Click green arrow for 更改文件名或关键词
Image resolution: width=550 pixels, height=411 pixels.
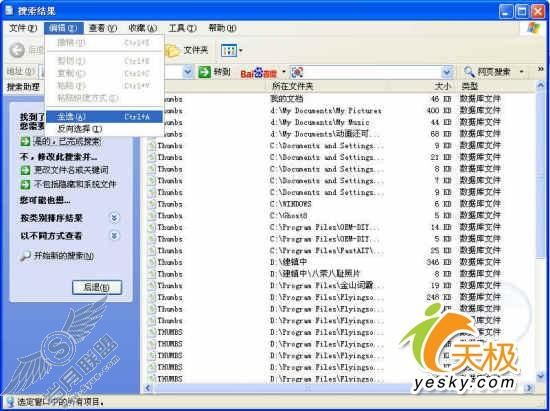coord(25,170)
